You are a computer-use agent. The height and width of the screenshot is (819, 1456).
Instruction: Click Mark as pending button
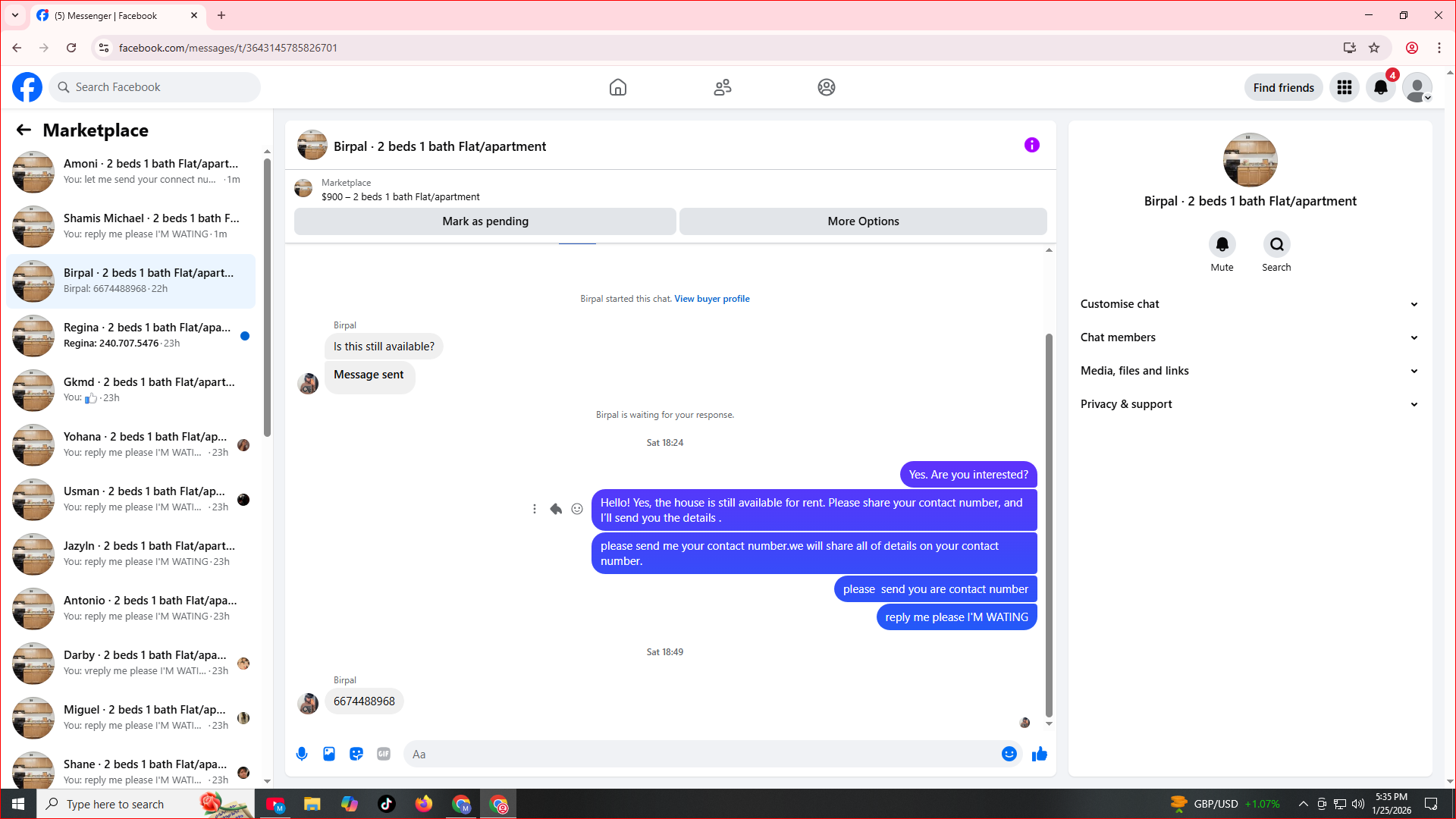[x=485, y=221]
